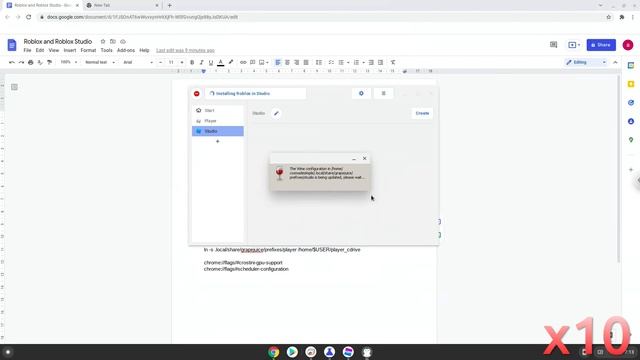Image resolution: width=640 pixels, height=360 pixels.
Task: Collapse the Docs menus with chevron
Action: tap(615, 62)
